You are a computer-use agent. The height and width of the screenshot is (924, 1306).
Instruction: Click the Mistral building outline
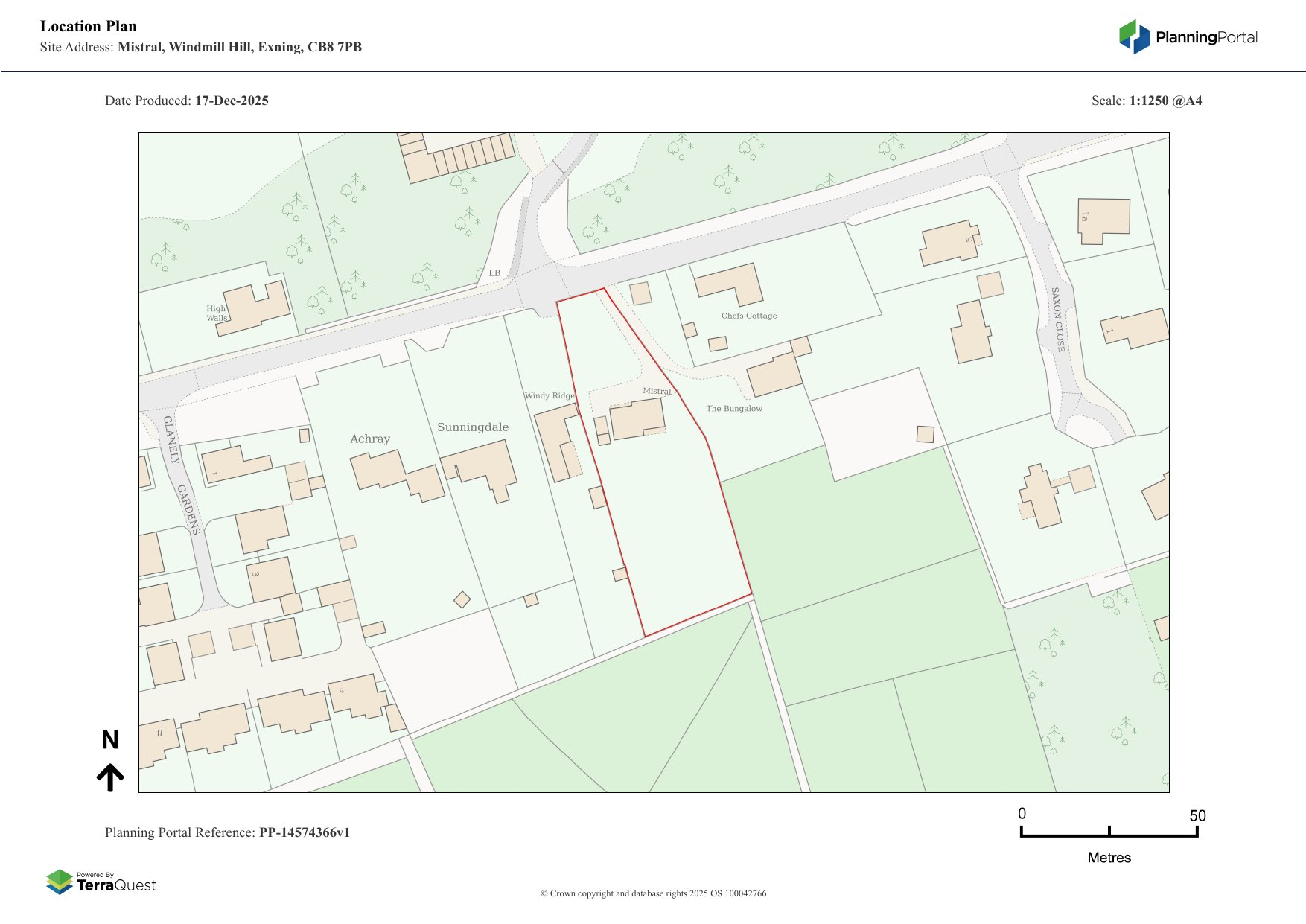point(637,419)
